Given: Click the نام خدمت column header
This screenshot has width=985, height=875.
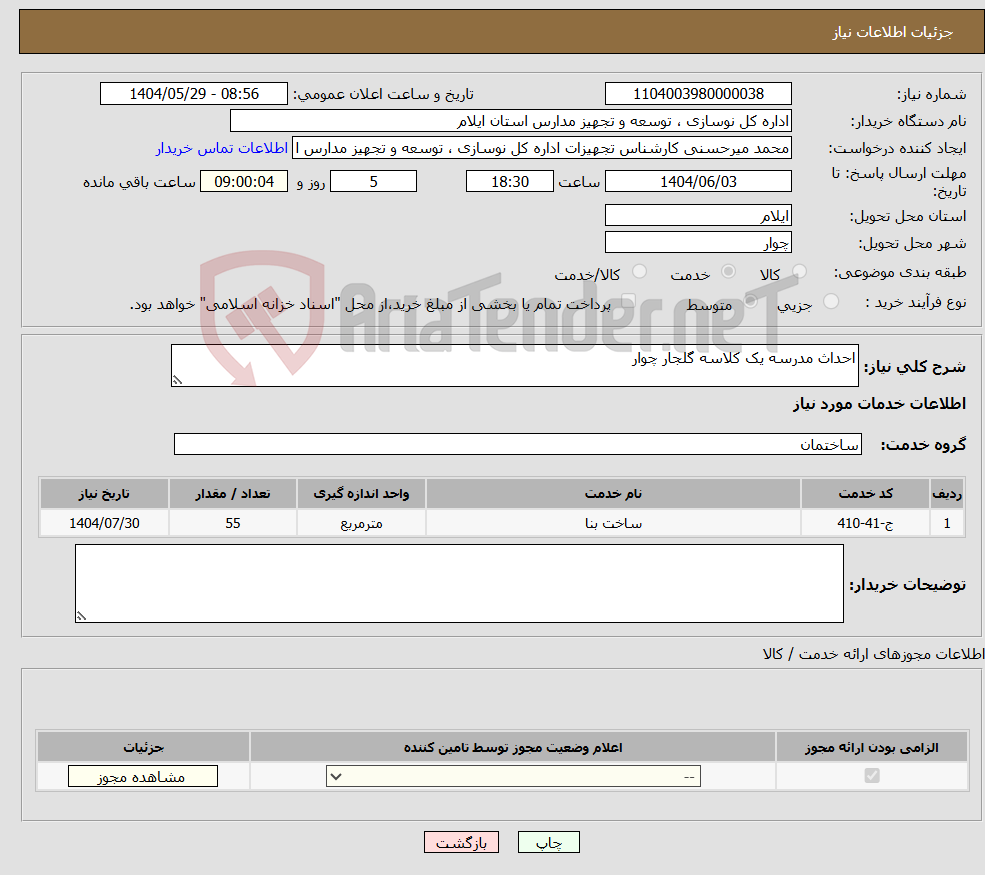Looking at the screenshot, I should pyautogui.click(x=613, y=494).
